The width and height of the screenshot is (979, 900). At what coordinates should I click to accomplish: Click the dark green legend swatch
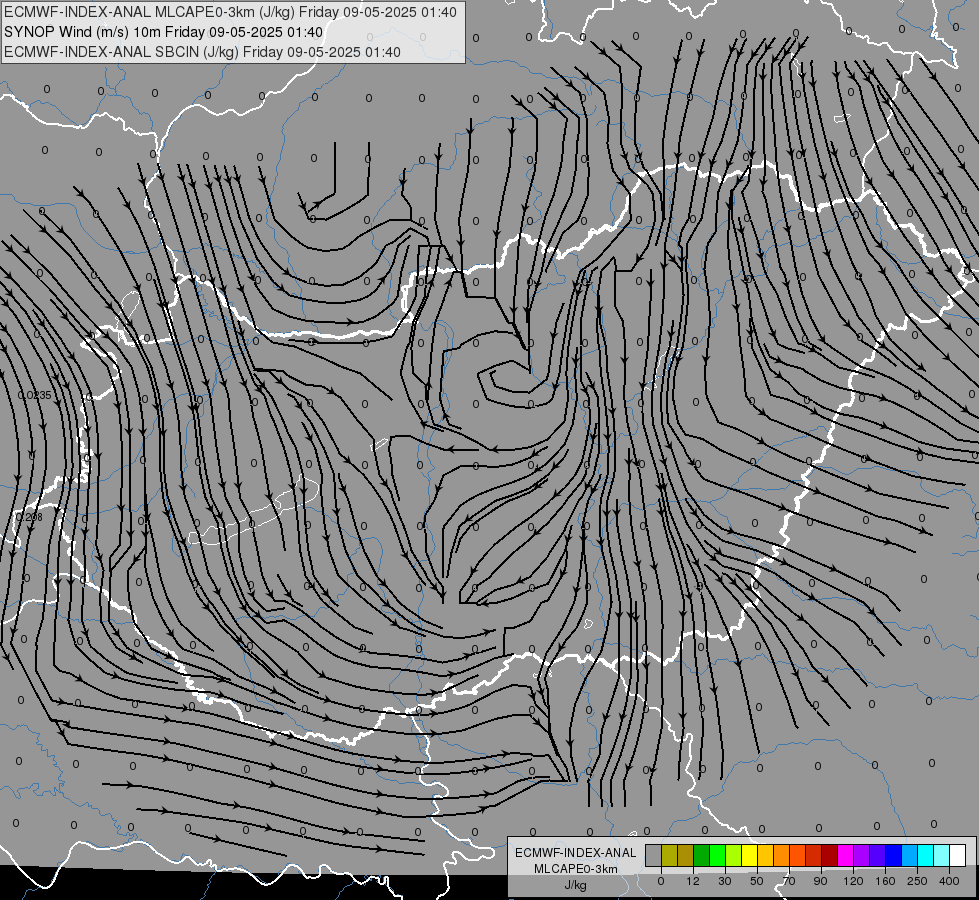tap(702, 855)
